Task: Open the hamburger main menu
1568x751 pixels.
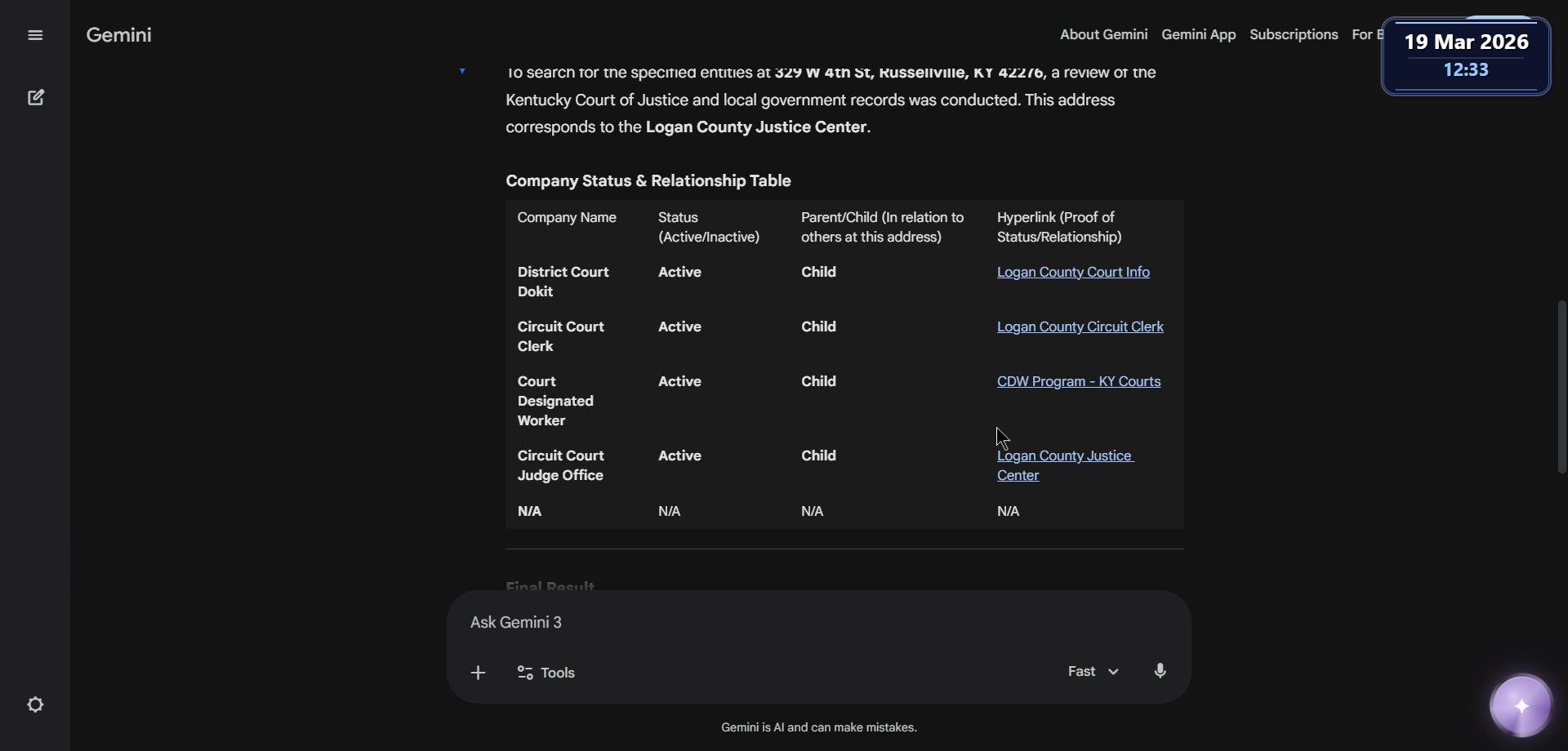Action: click(x=35, y=35)
